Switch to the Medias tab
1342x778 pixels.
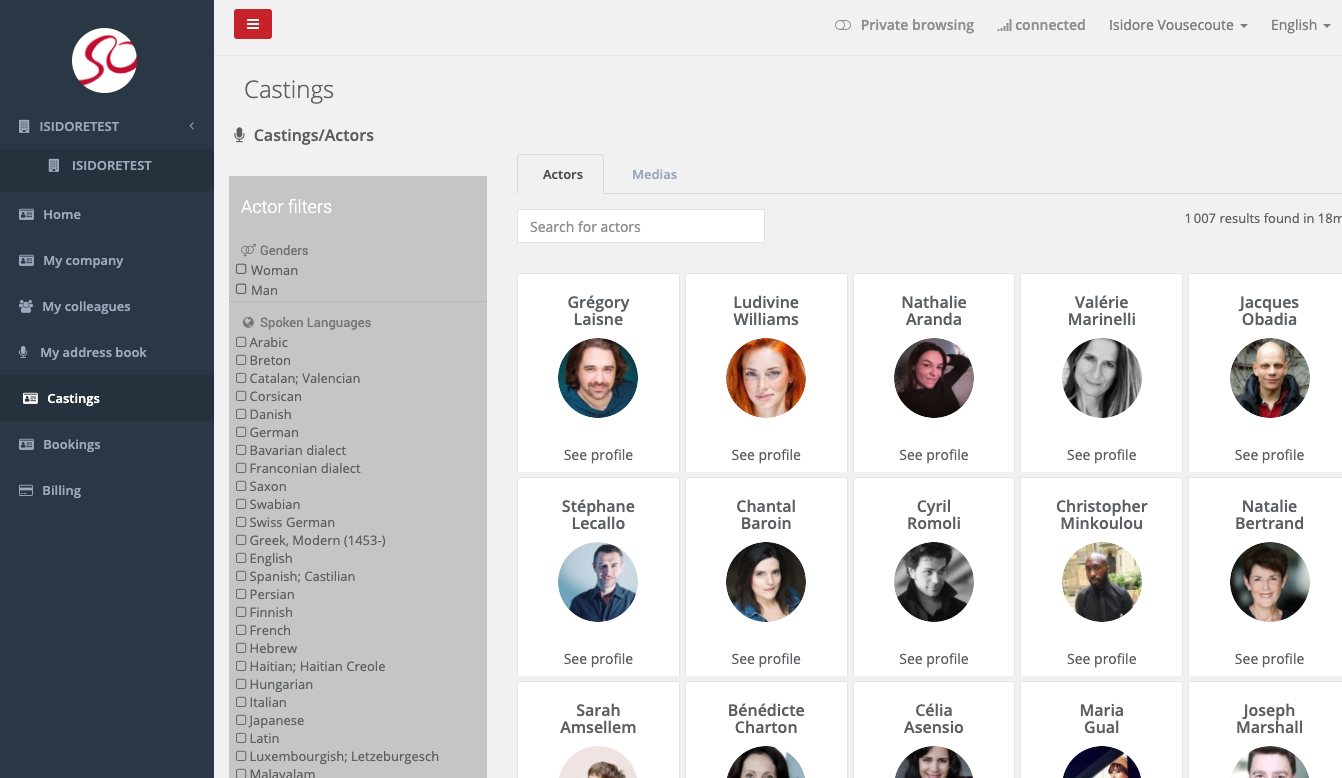[654, 174]
